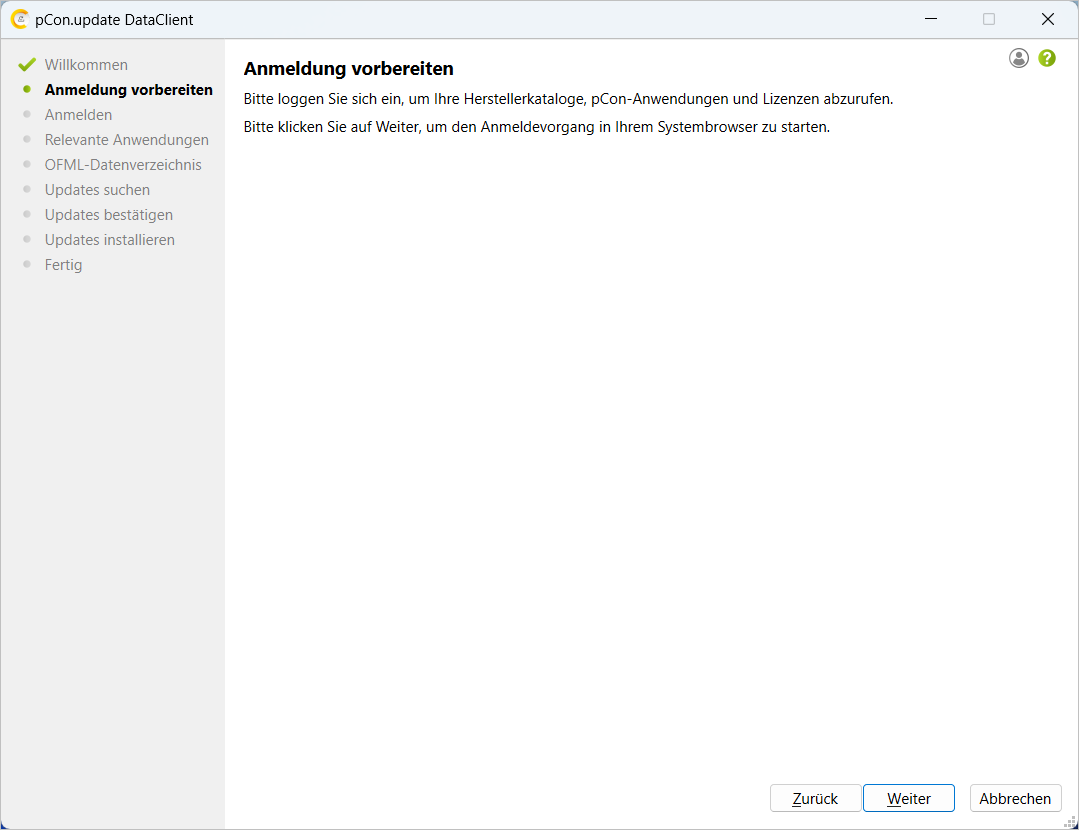Close the DataClient window
The image size is (1079, 830).
[x=1047, y=19]
